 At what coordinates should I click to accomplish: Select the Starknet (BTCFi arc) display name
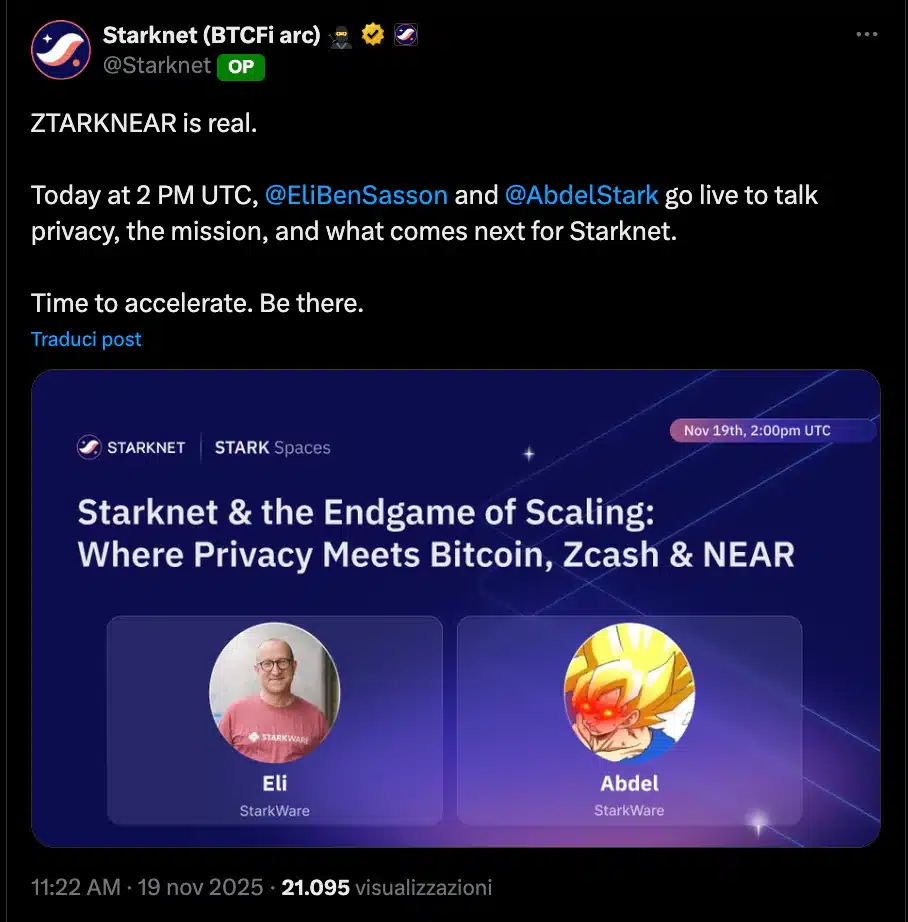pos(213,33)
